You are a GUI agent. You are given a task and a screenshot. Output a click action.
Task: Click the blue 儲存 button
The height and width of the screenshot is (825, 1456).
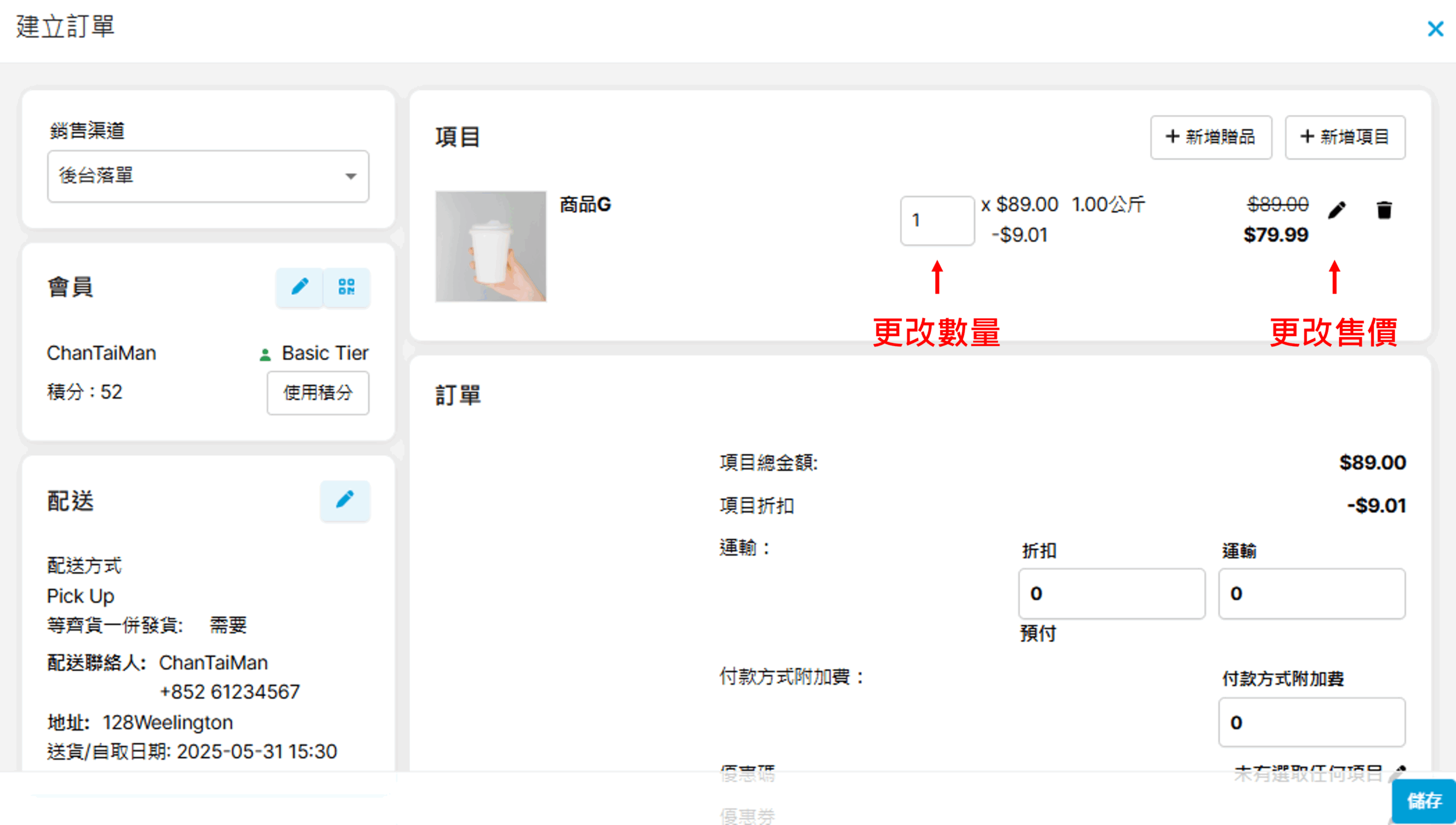1424,801
